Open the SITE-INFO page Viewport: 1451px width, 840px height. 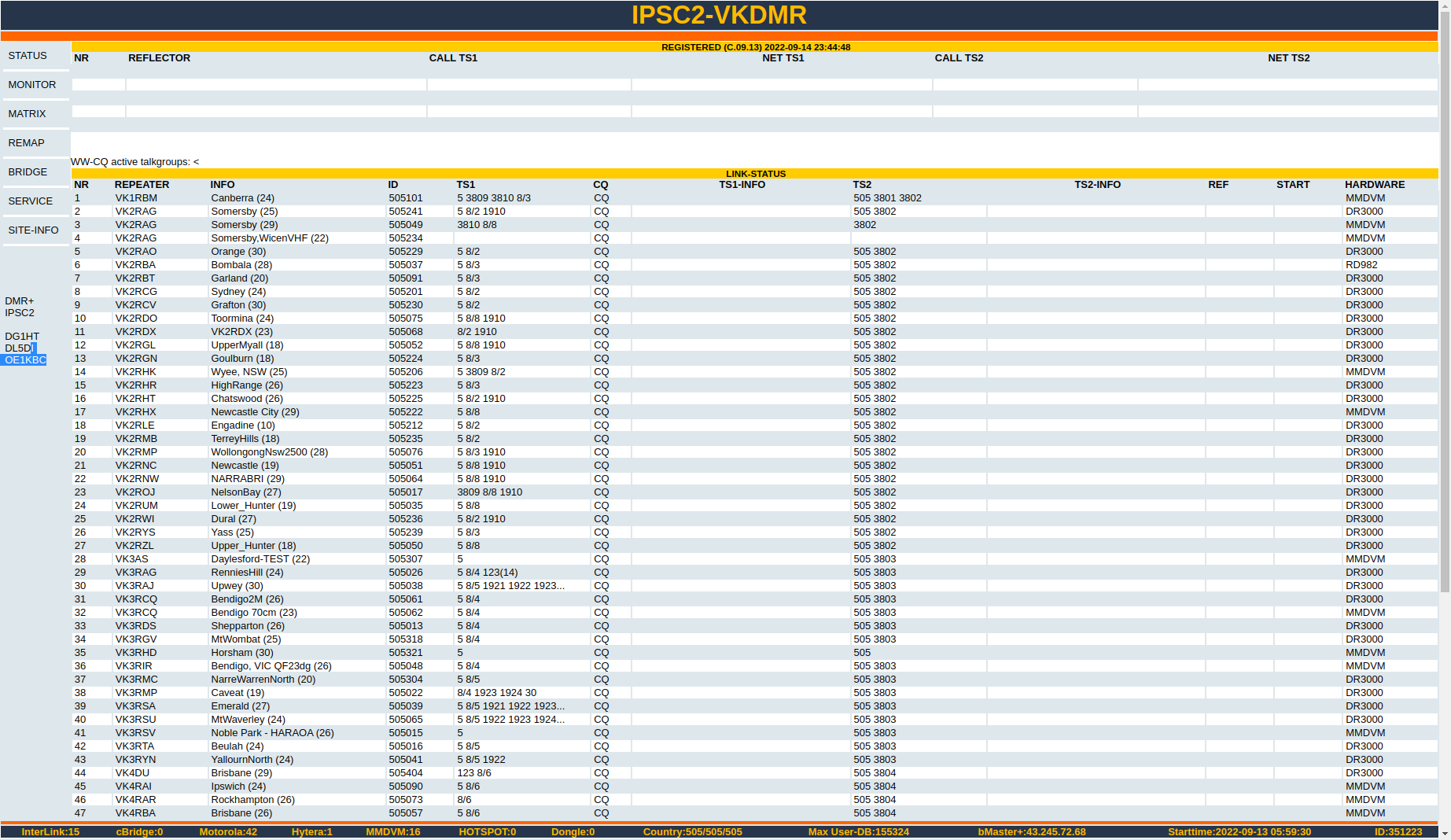tap(33, 230)
